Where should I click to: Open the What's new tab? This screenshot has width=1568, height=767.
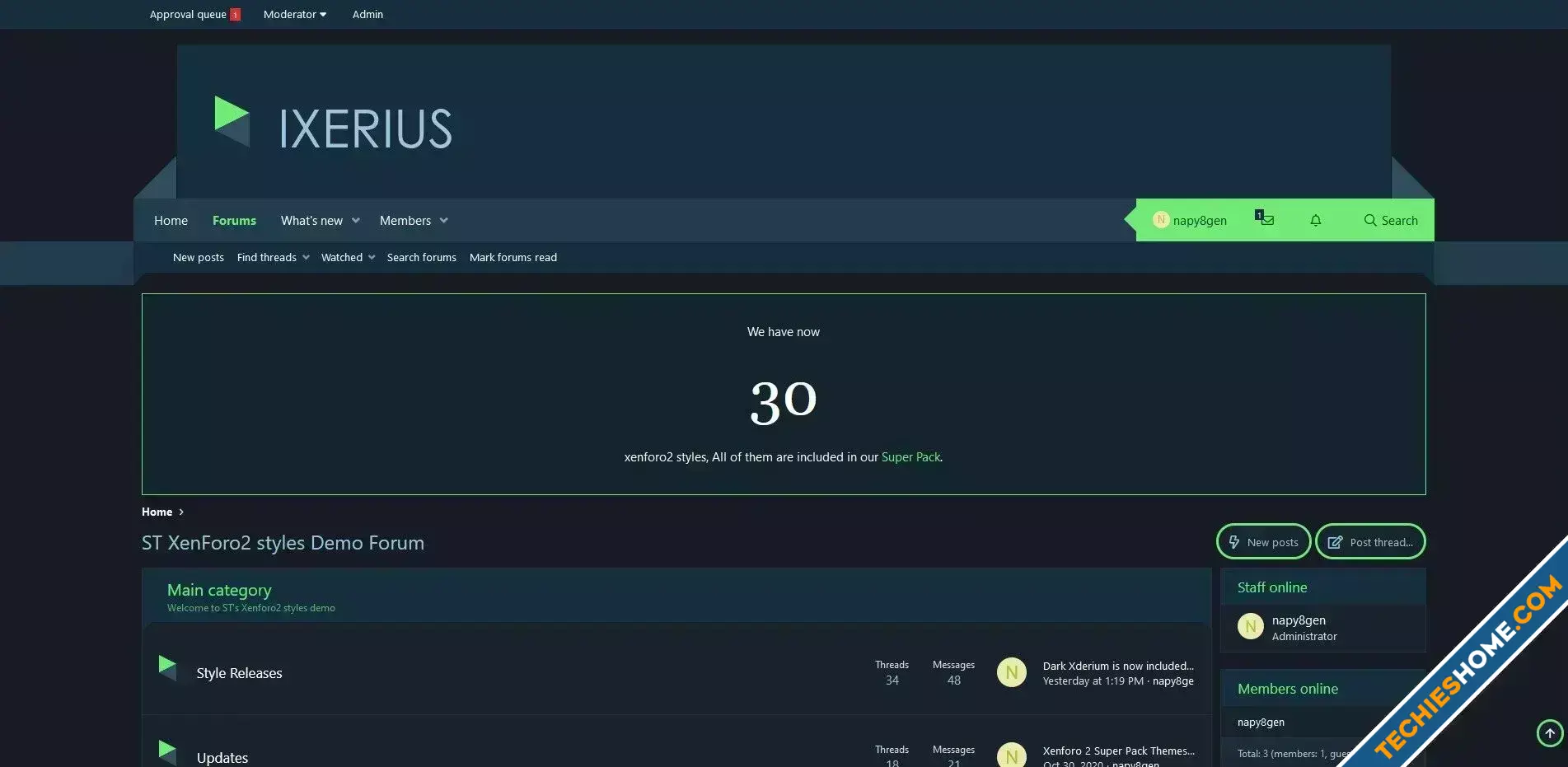tap(311, 220)
